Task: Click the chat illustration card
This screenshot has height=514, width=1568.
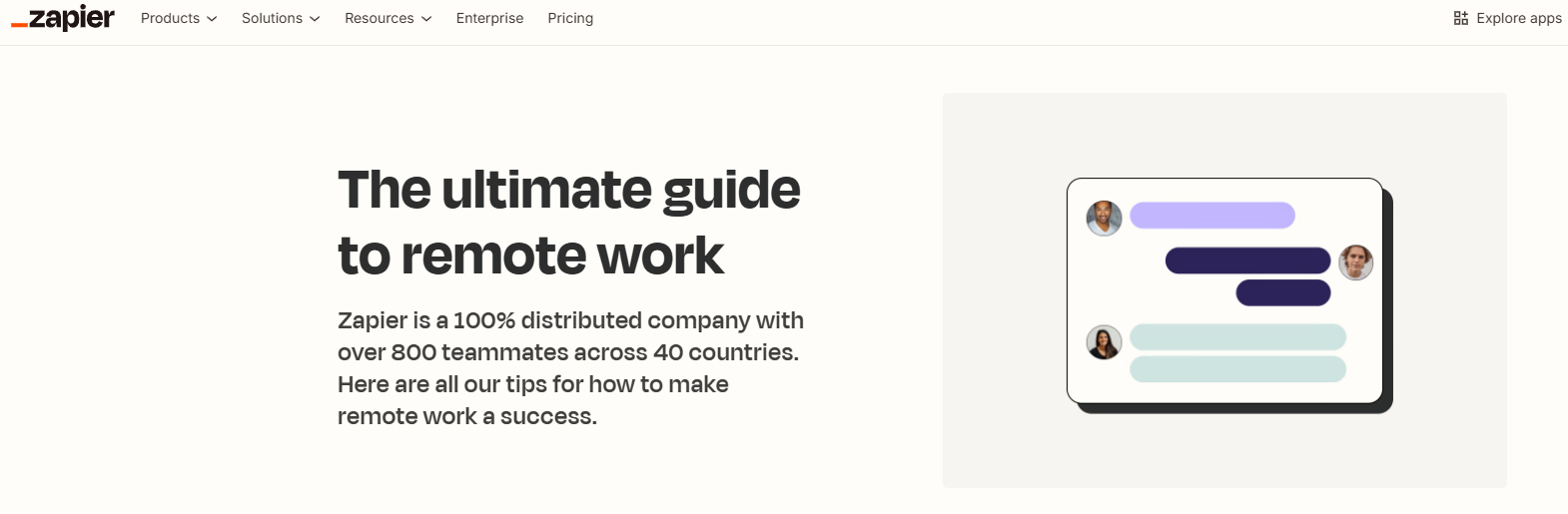Action: pos(1229,295)
